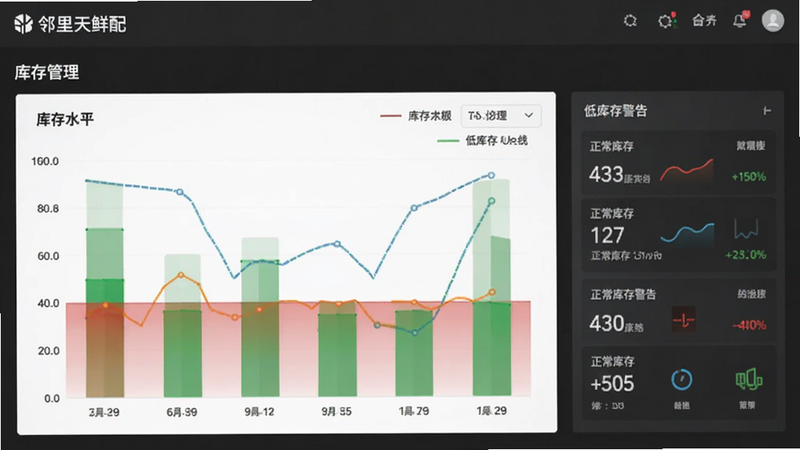
Task: Click the header menu text next to bell
Action: [x=704, y=21]
